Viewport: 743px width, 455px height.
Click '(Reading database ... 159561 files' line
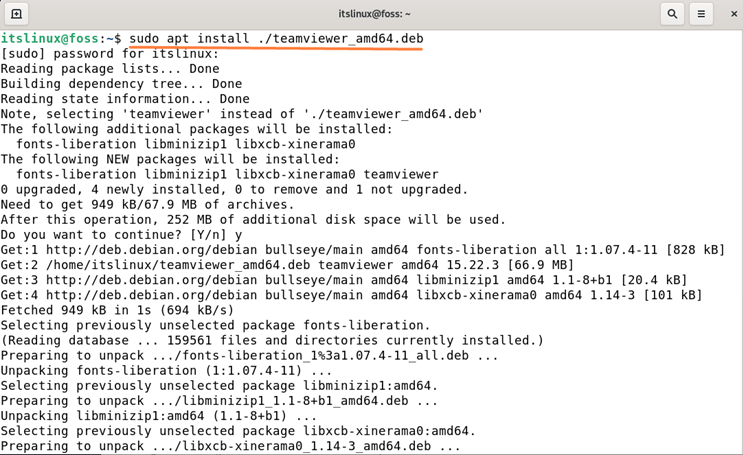(x=272, y=341)
